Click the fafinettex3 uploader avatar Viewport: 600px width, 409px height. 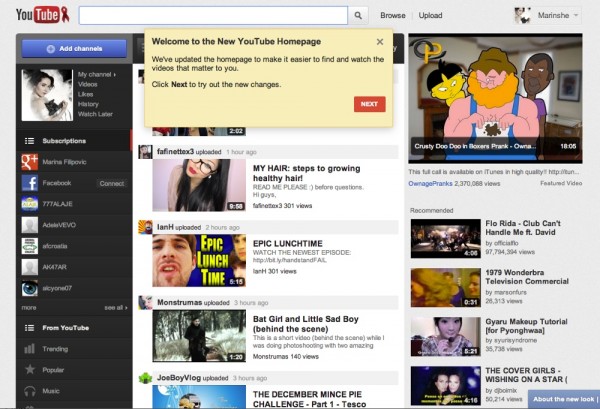pyautogui.click(x=145, y=152)
